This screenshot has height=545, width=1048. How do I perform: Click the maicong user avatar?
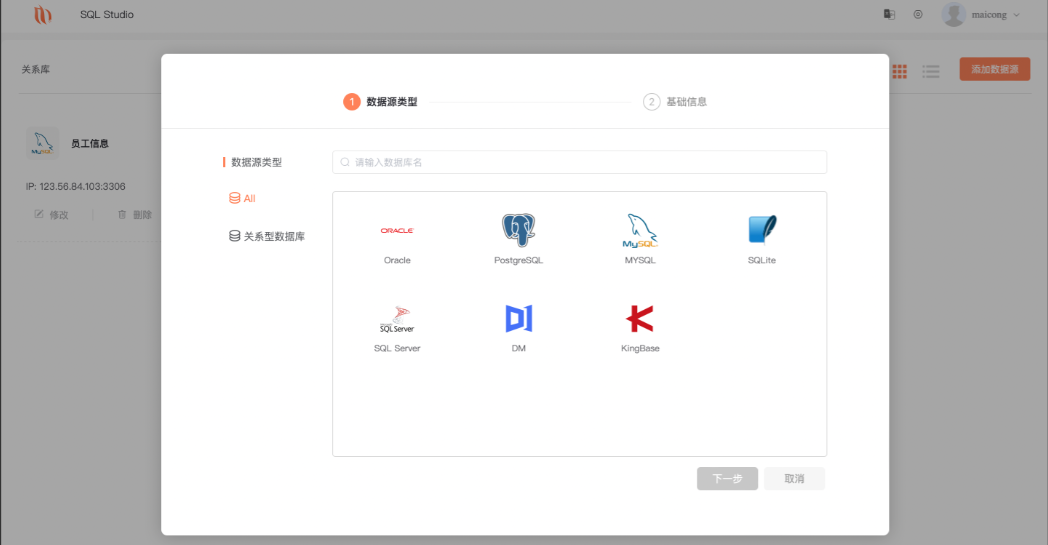tap(954, 14)
